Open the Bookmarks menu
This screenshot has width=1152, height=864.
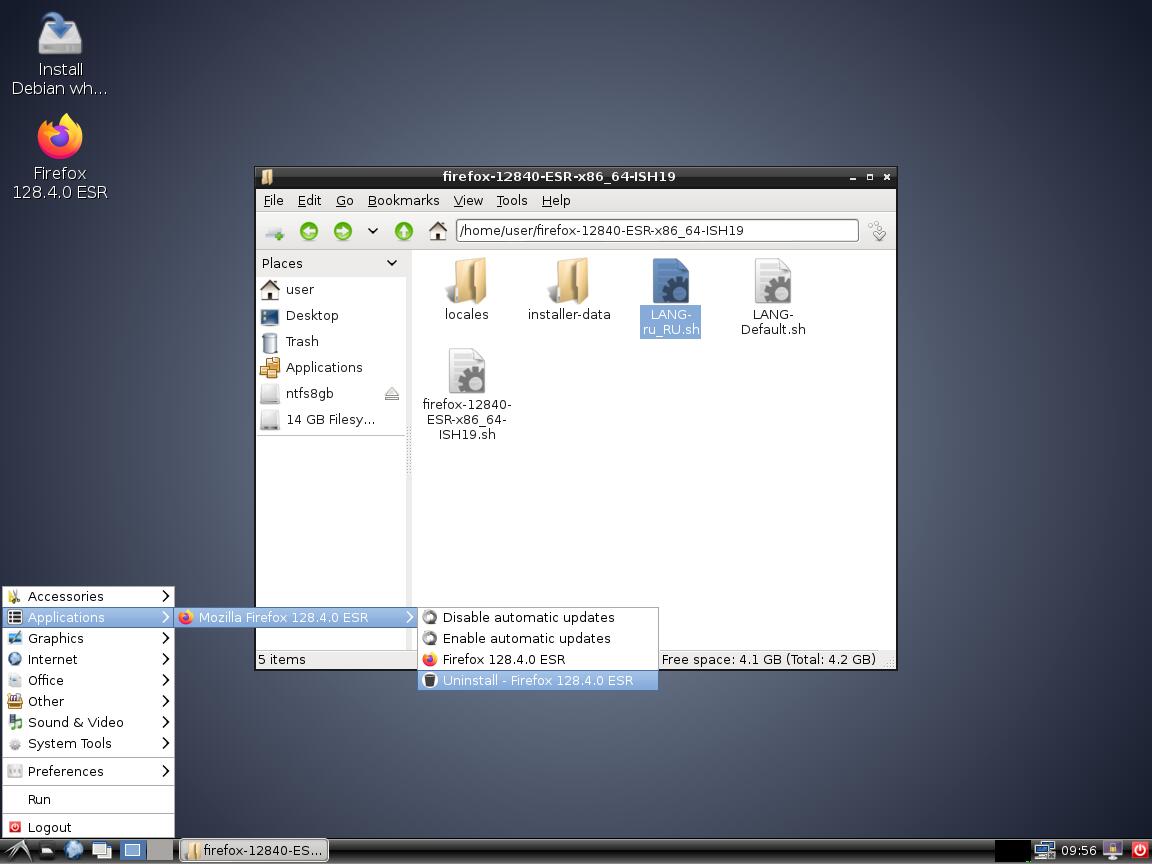point(403,201)
